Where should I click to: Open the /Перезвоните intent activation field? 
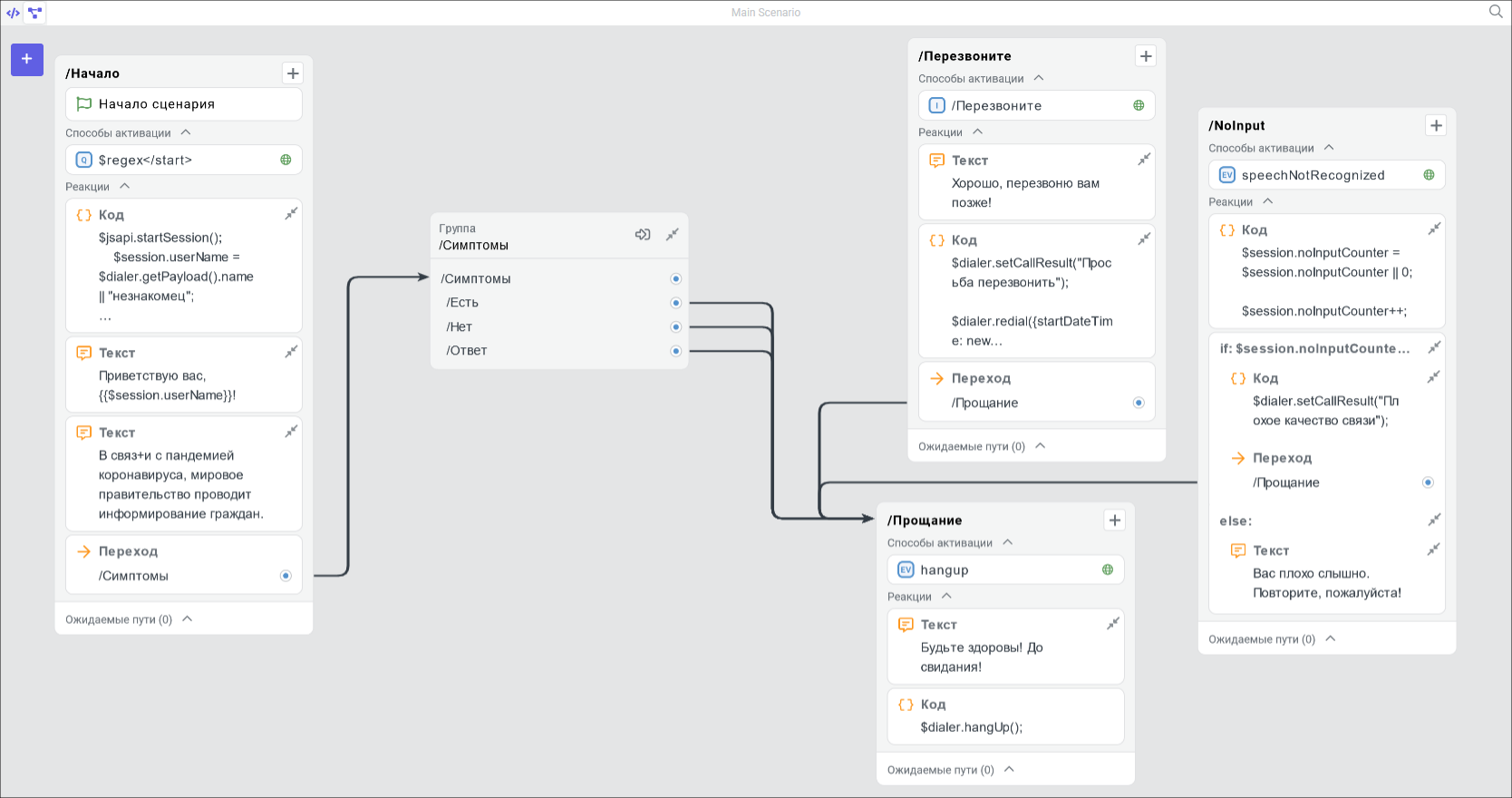[1037, 105]
